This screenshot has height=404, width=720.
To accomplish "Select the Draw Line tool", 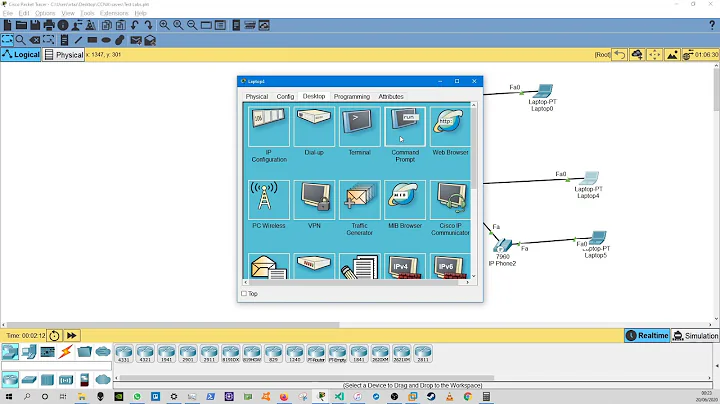I will (x=78, y=40).
